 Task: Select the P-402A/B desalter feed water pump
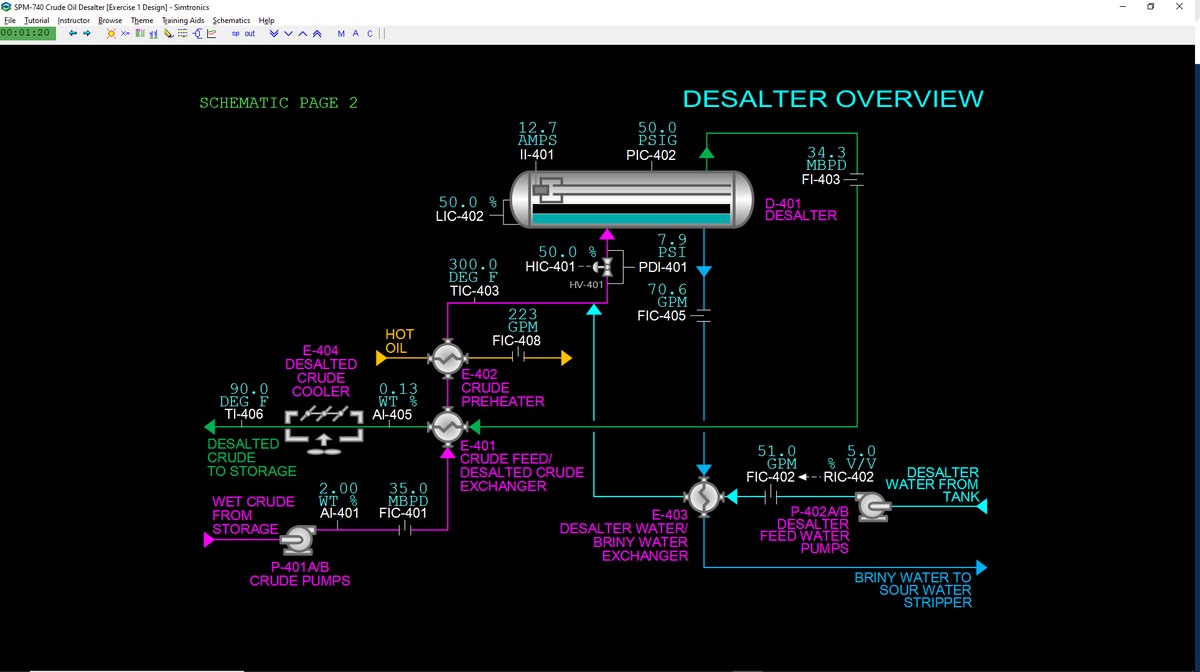click(x=873, y=508)
